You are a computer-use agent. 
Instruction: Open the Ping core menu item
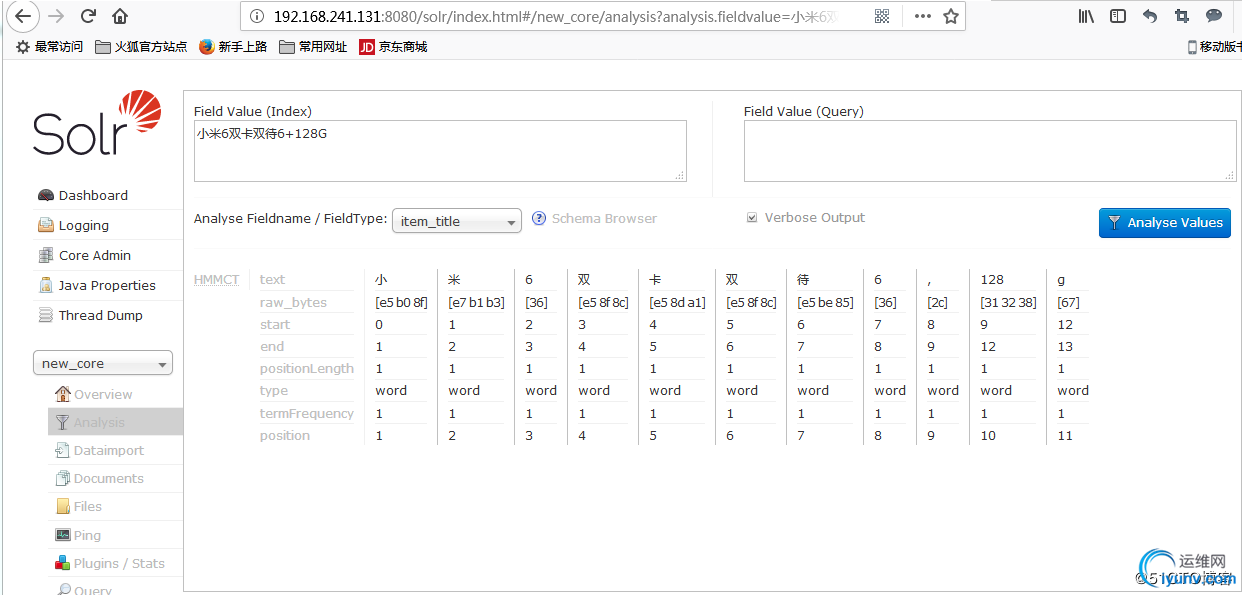click(x=78, y=535)
